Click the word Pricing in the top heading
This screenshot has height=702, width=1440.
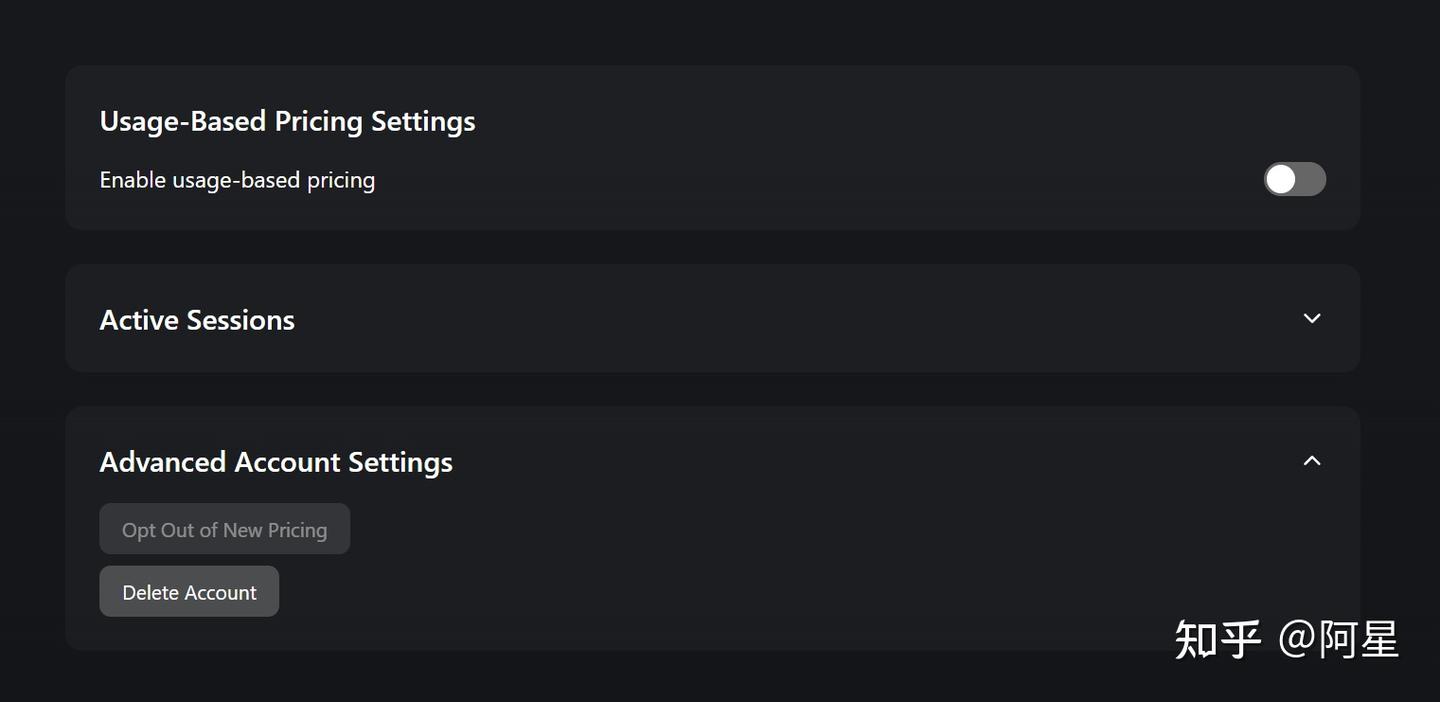point(318,121)
